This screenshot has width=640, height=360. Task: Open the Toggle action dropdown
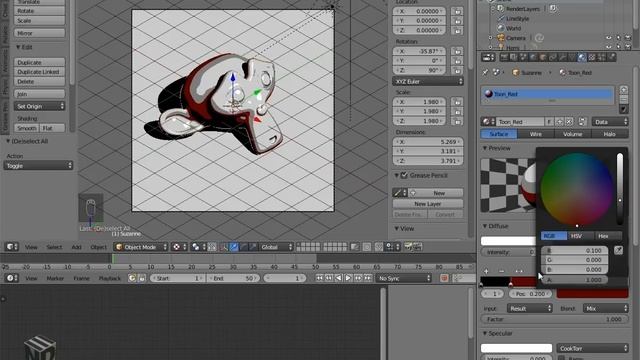click(x=38, y=166)
